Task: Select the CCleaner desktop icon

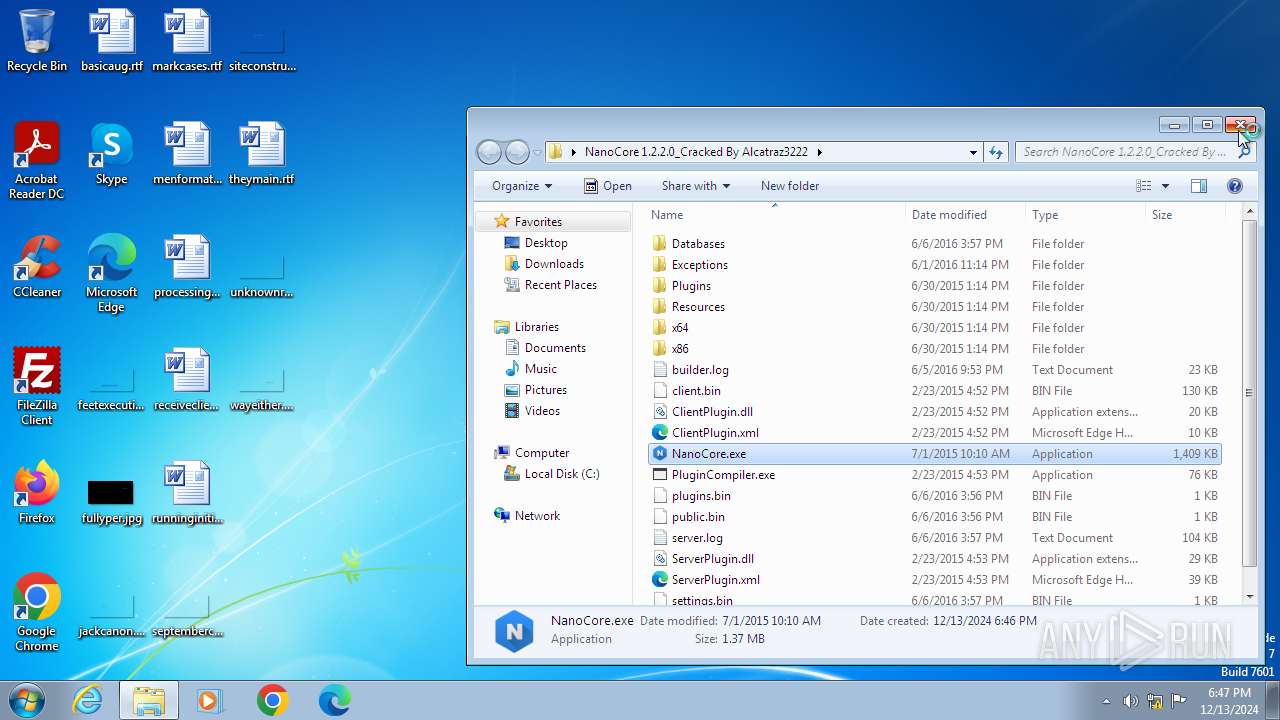Action: point(37,267)
